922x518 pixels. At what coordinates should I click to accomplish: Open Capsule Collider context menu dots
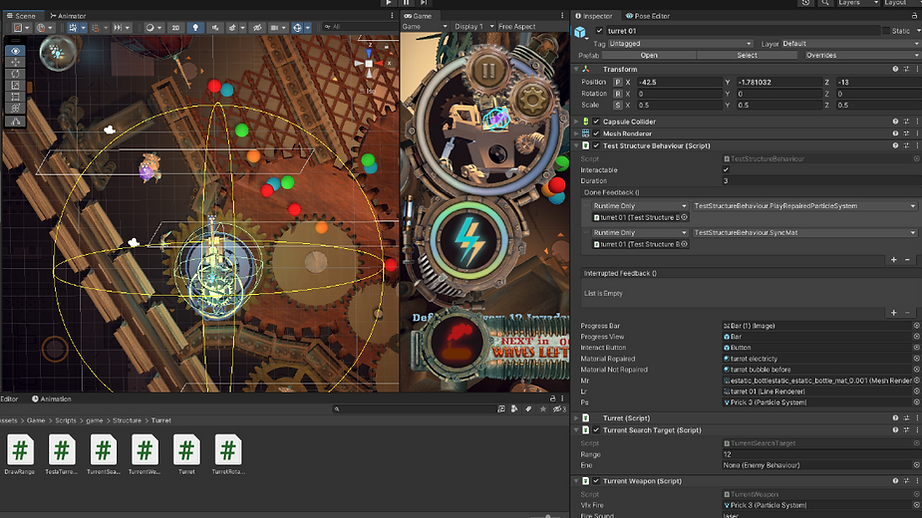(x=917, y=122)
